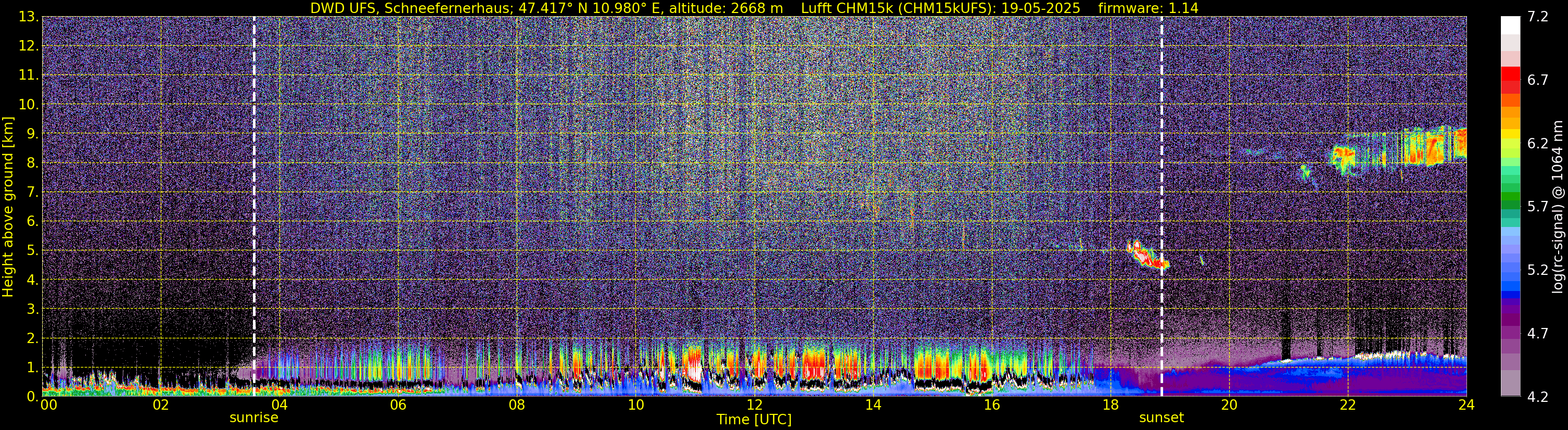
Task: Click the height-axis tick label "4."
Action: click(33, 280)
